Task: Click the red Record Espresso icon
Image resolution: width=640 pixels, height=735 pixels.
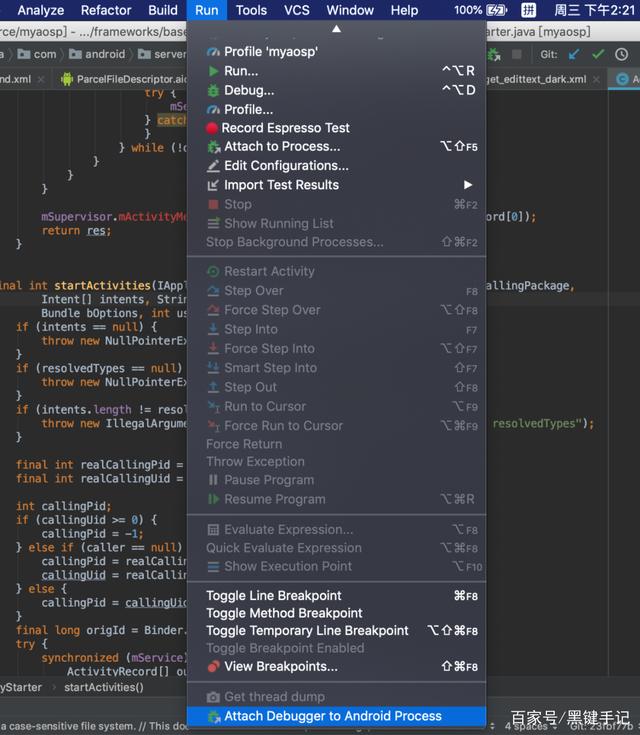Action: point(212,128)
